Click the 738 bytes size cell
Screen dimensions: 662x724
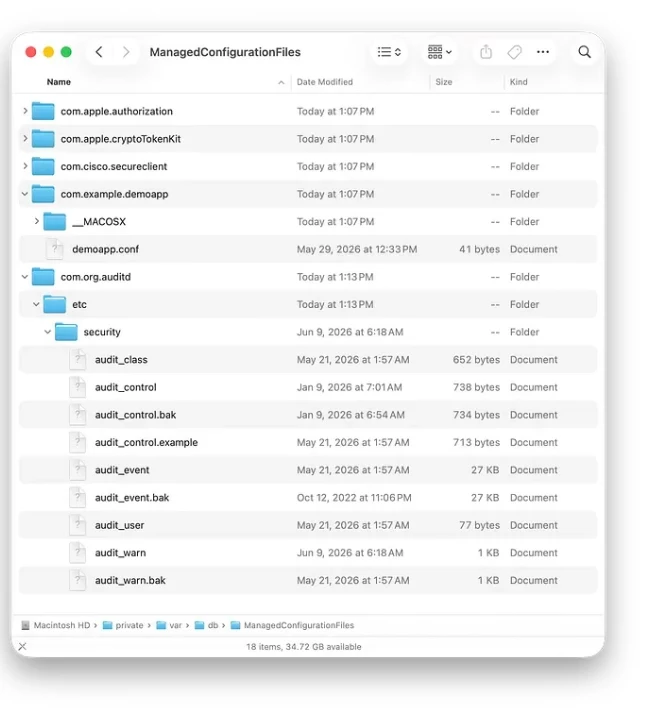tap(476, 387)
